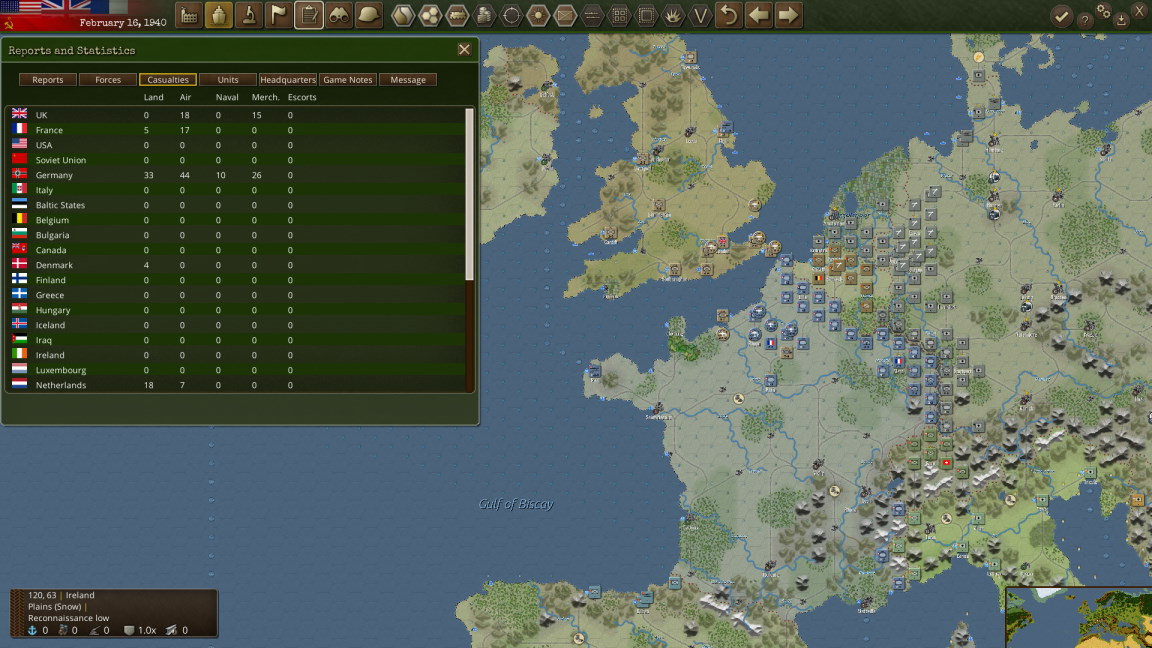The image size is (1152, 648).
Task: Click the save download icon
Action: click(x=1121, y=20)
